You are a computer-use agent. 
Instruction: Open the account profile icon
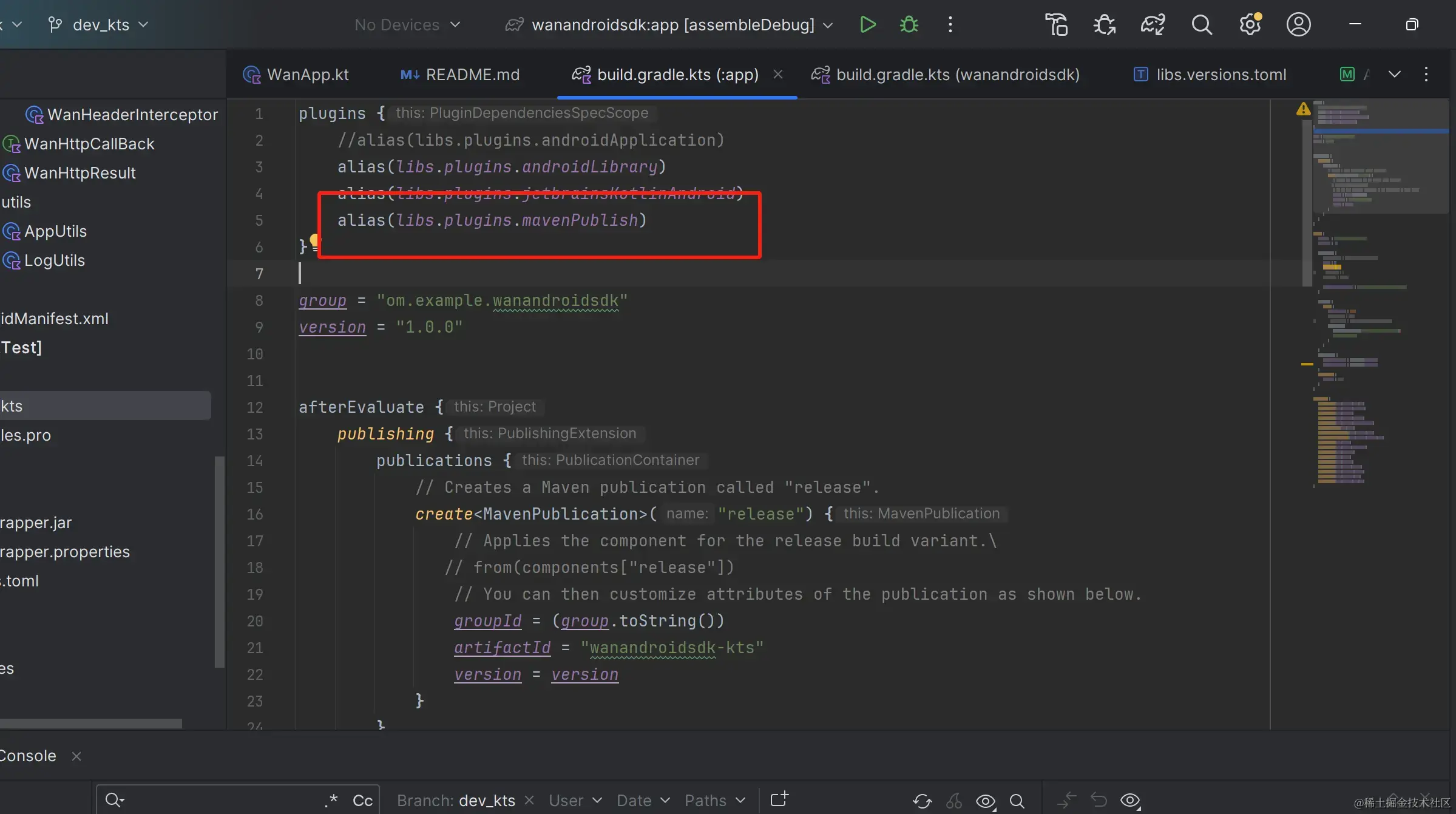[1298, 25]
